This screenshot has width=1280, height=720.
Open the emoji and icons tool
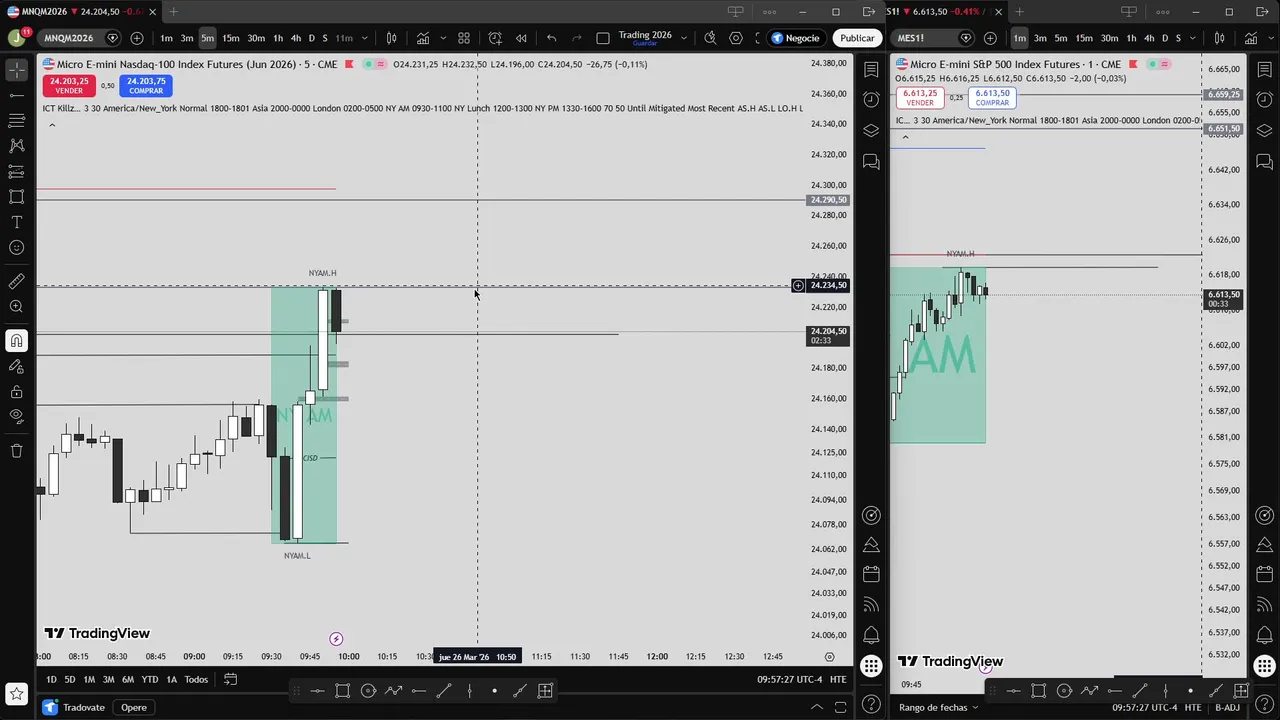coord(16,247)
